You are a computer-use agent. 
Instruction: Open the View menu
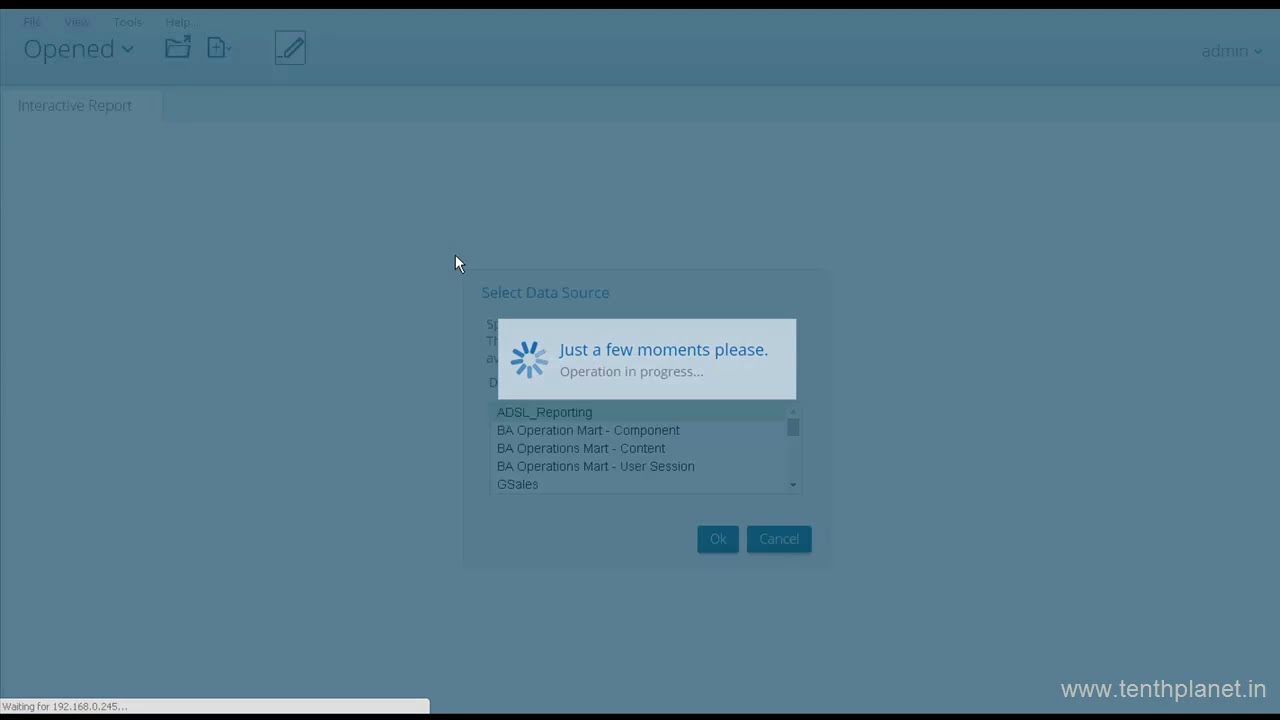[x=76, y=22]
